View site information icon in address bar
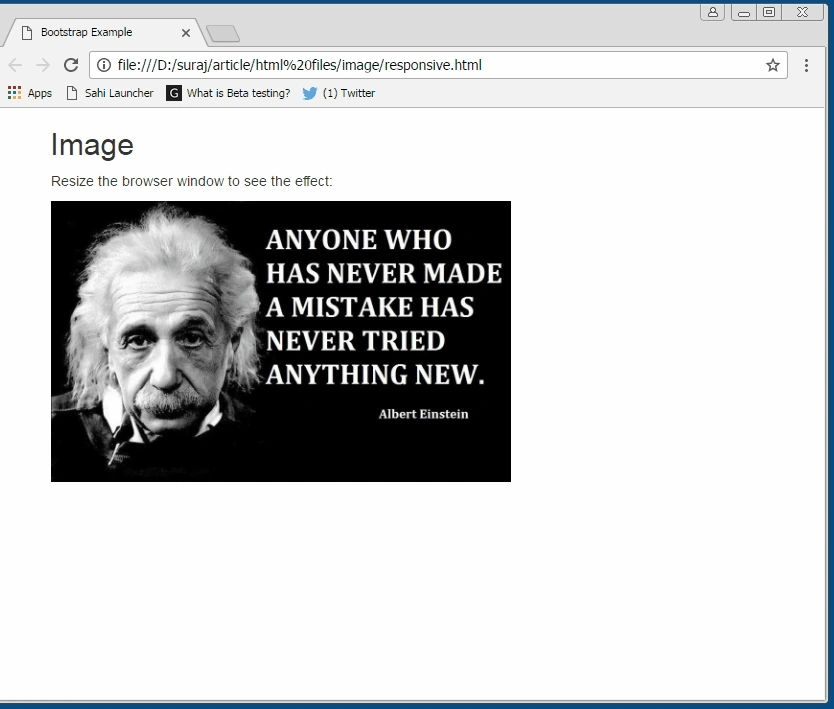This screenshot has width=834, height=709. tap(104, 65)
